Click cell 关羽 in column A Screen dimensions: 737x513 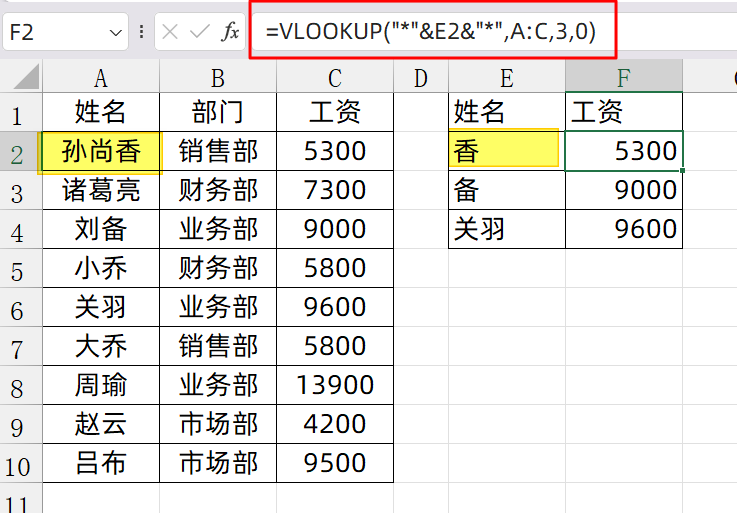pos(101,308)
